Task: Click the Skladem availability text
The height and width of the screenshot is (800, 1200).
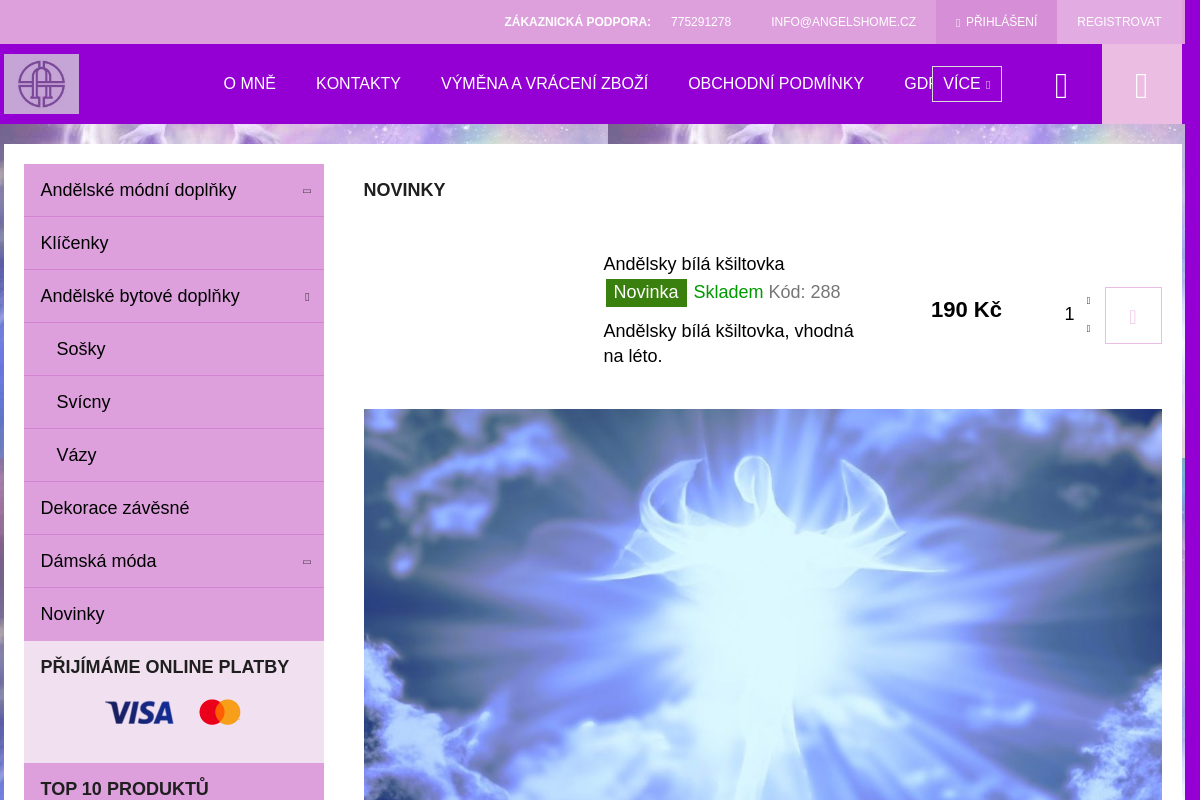Action: pos(728,292)
